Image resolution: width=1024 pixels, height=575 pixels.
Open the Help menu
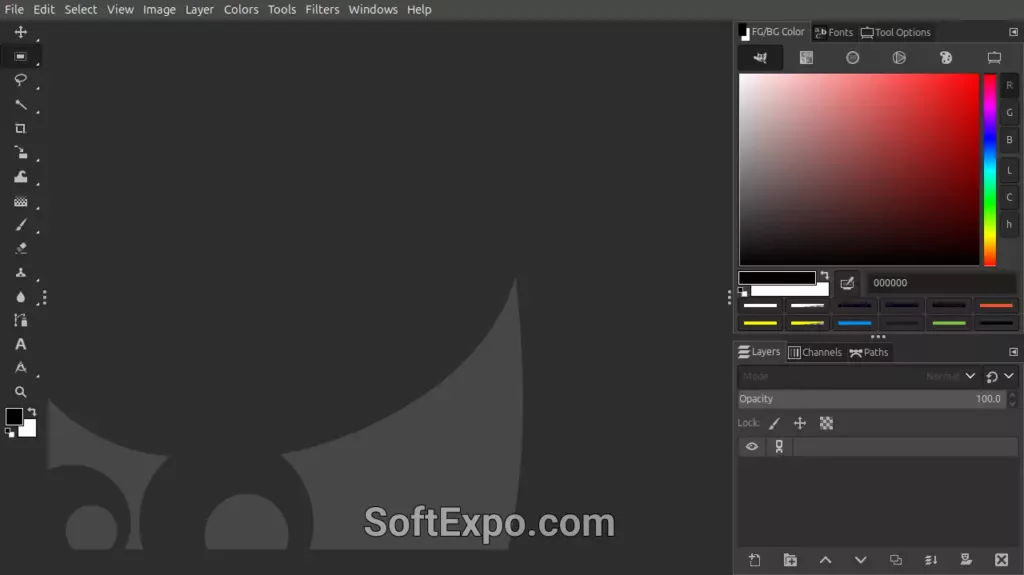click(419, 9)
